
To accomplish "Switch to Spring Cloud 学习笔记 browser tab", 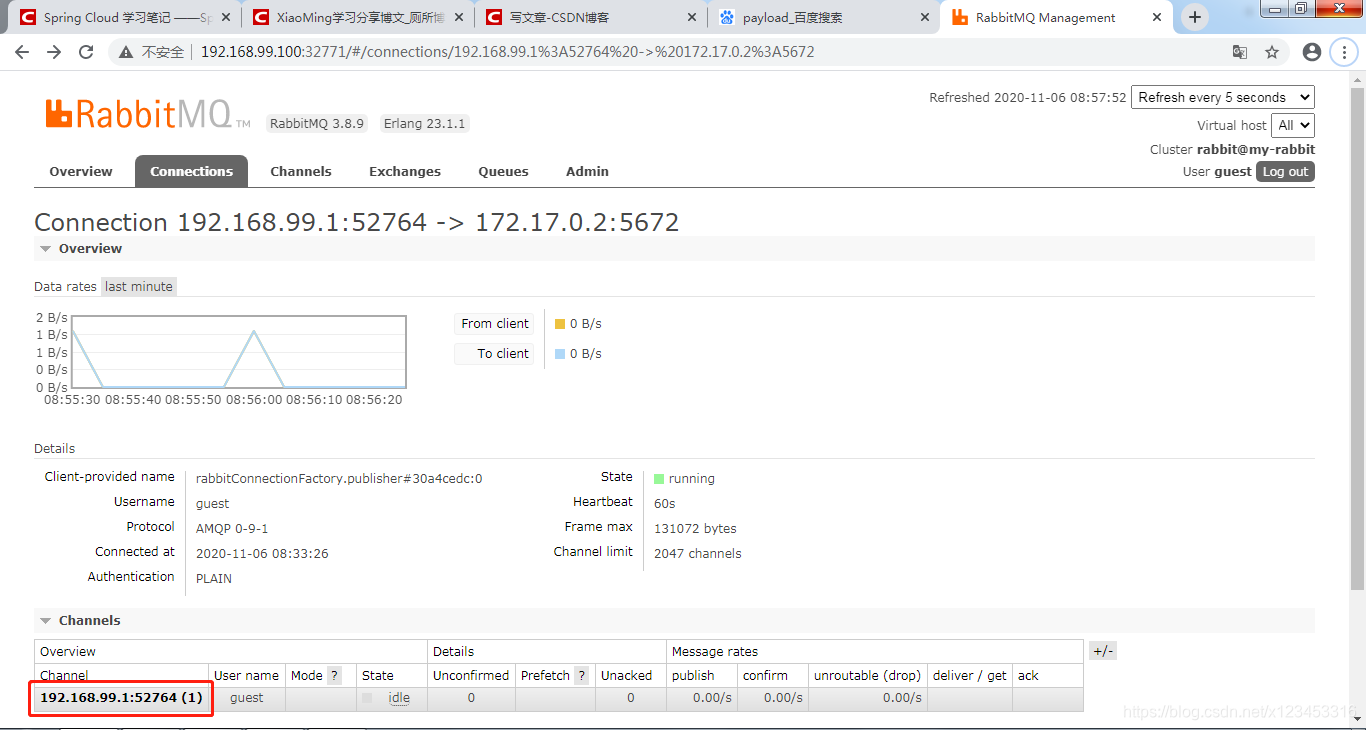I will pos(125,17).
